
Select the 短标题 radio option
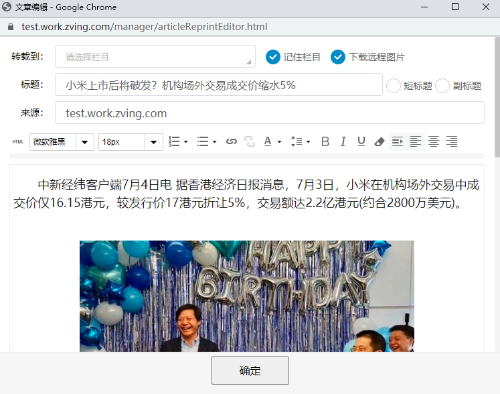[393, 86]
